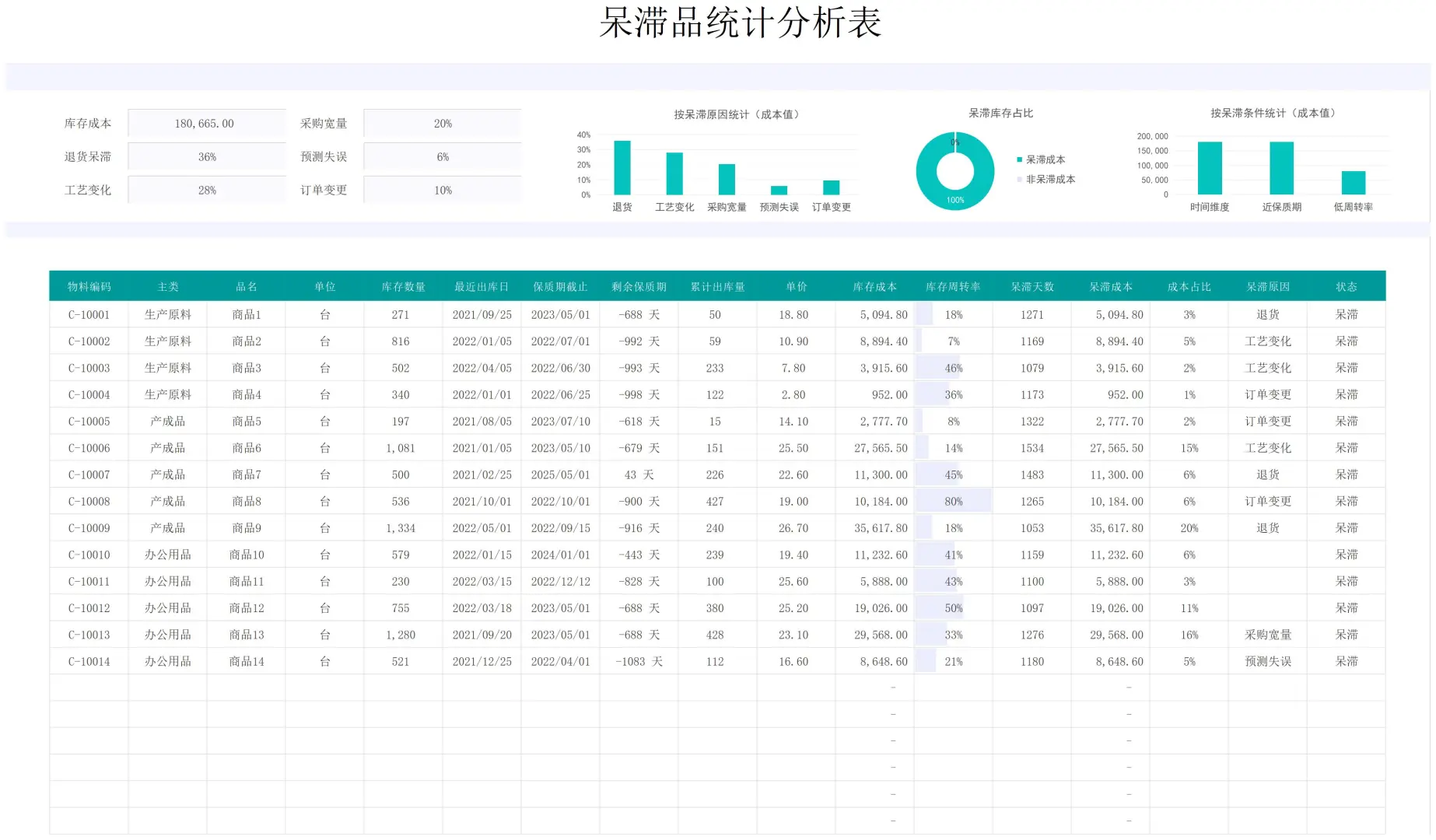
Task: Select cell C-10001
Action: (x=89, y=315)
